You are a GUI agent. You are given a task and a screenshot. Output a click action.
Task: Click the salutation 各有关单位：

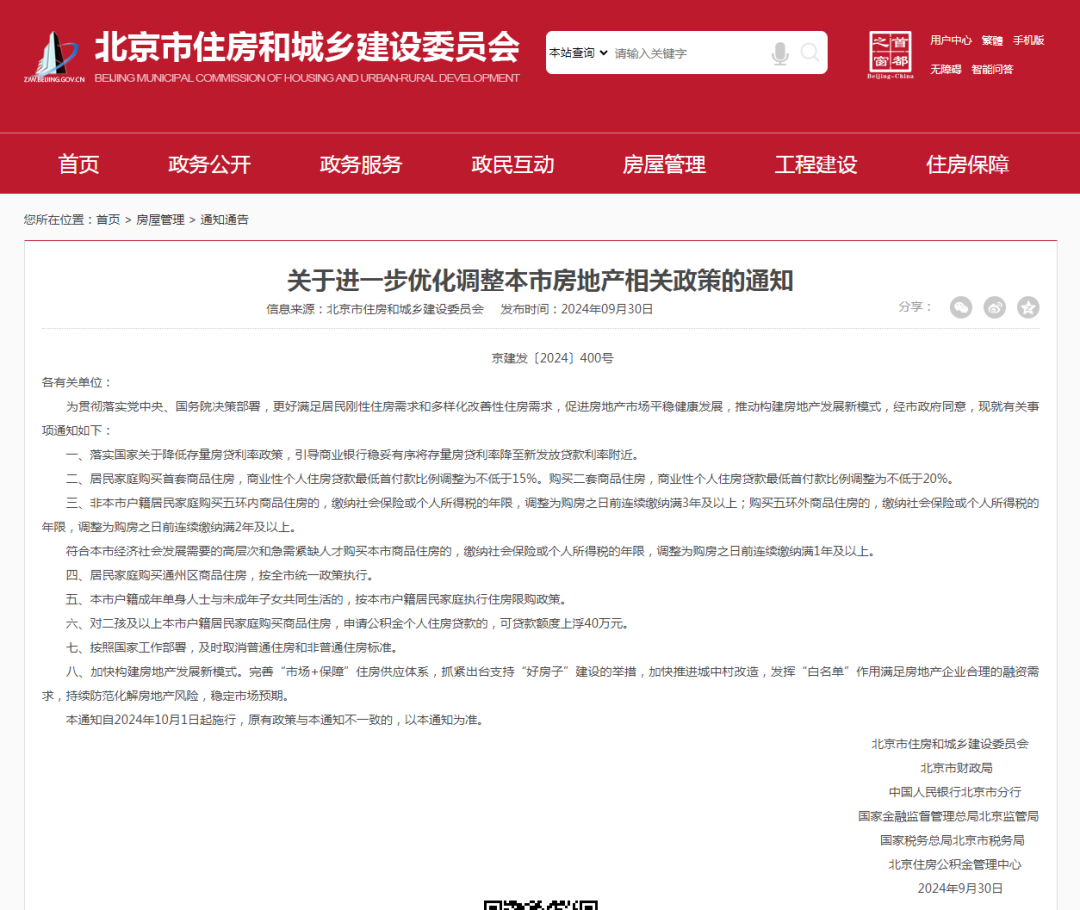(76, 382)
